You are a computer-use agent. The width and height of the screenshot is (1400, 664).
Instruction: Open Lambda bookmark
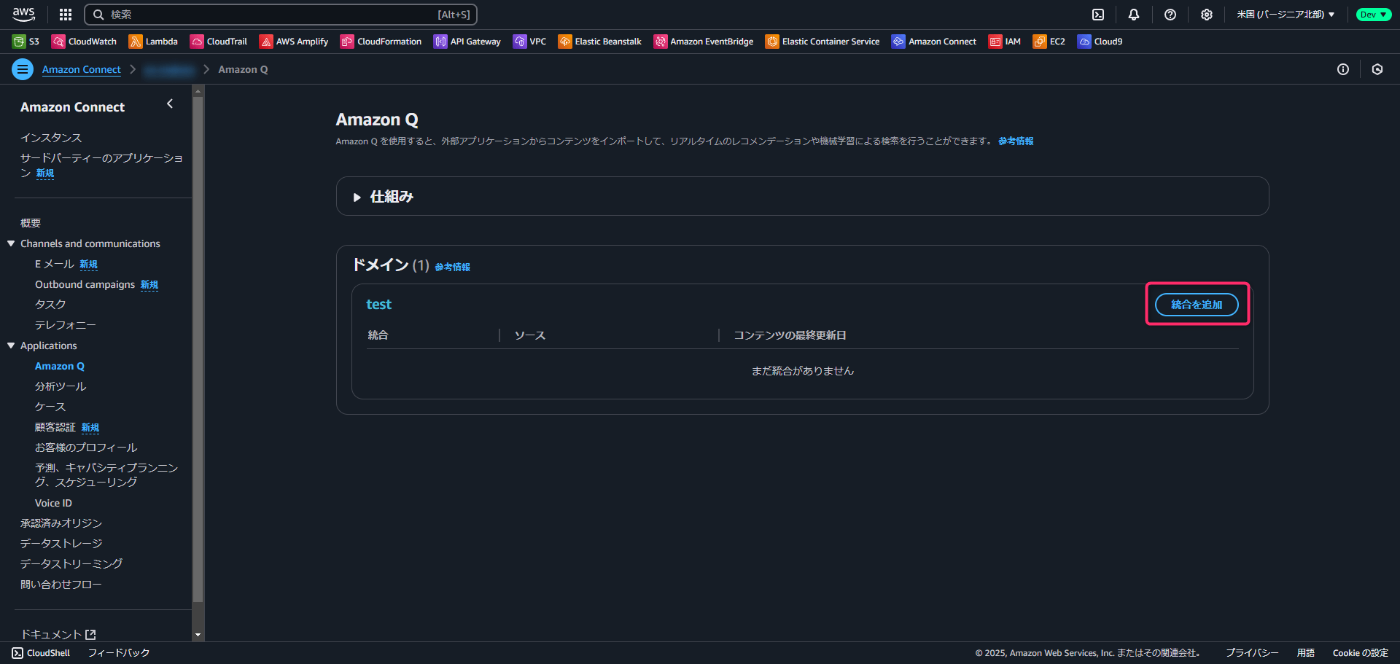coord(153,42)
